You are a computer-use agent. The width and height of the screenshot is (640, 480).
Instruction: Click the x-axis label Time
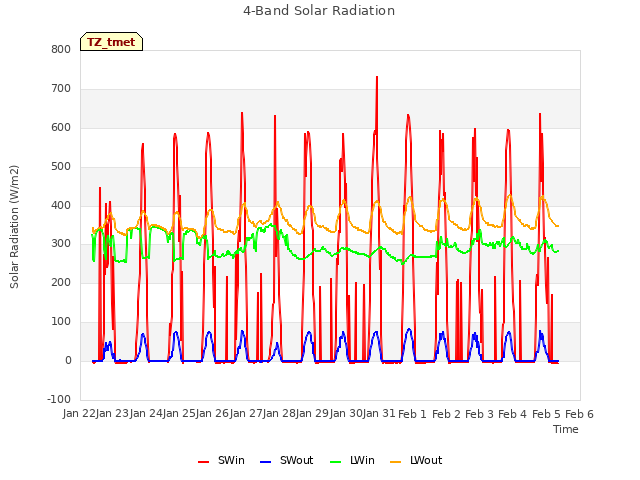pyautogui.click(x=565, y=429)
